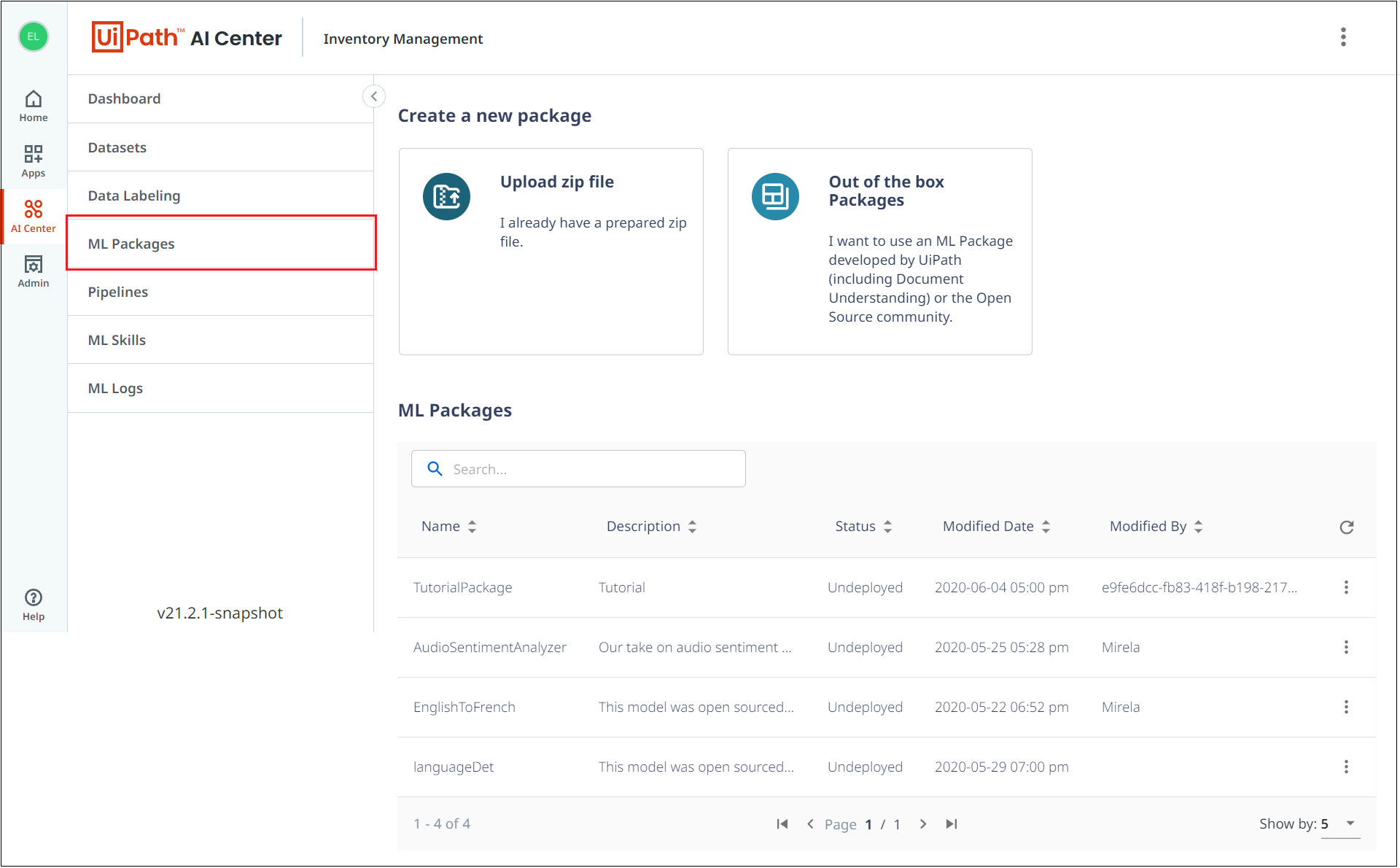Viewport: 1400px width, 868px height.
Task: Click Undeployed status of TutorialPackage row
Action: click(865, 588)
